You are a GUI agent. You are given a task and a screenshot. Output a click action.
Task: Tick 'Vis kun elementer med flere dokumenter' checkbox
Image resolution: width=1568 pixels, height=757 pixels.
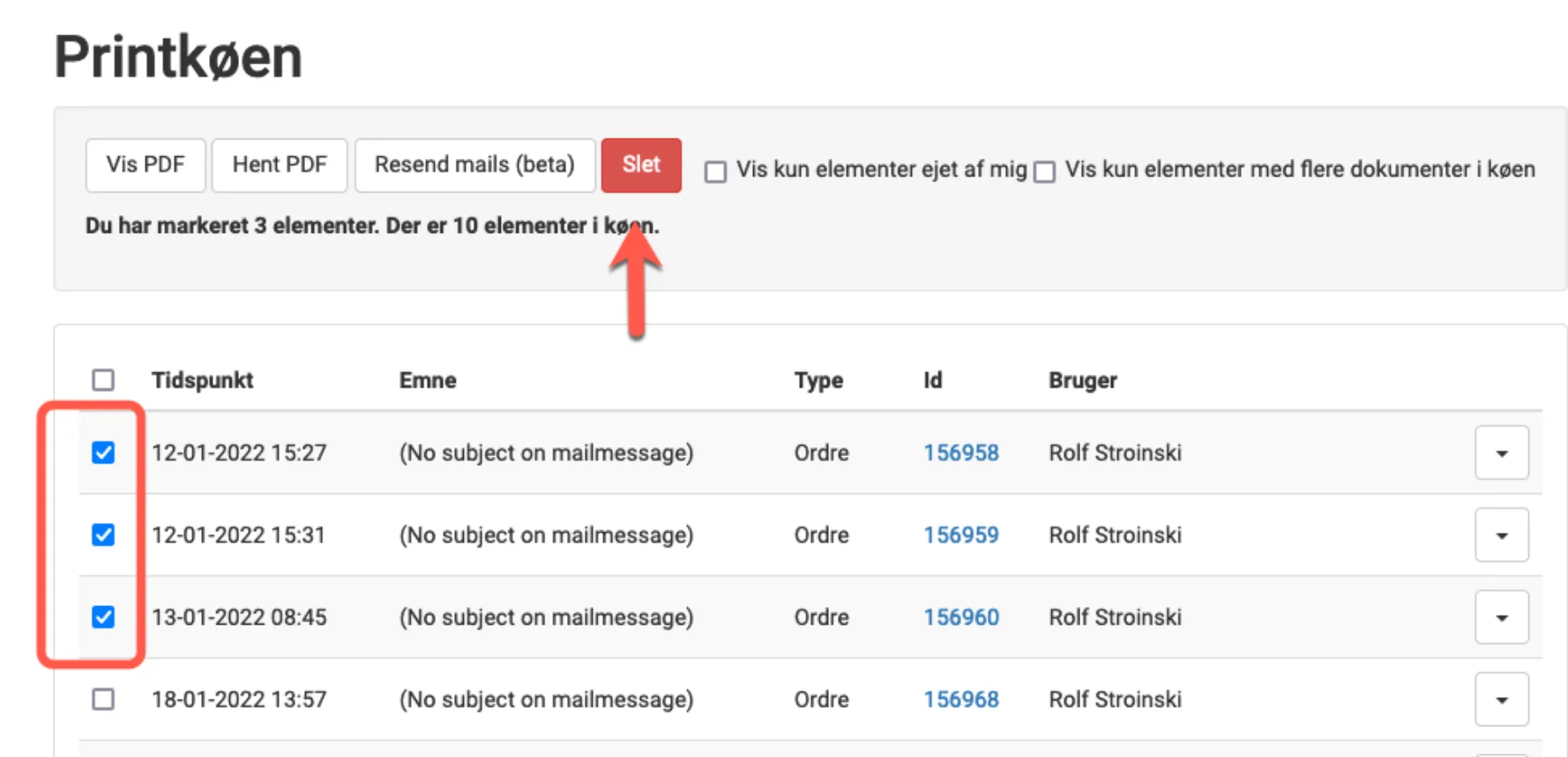click(1044, 171)
